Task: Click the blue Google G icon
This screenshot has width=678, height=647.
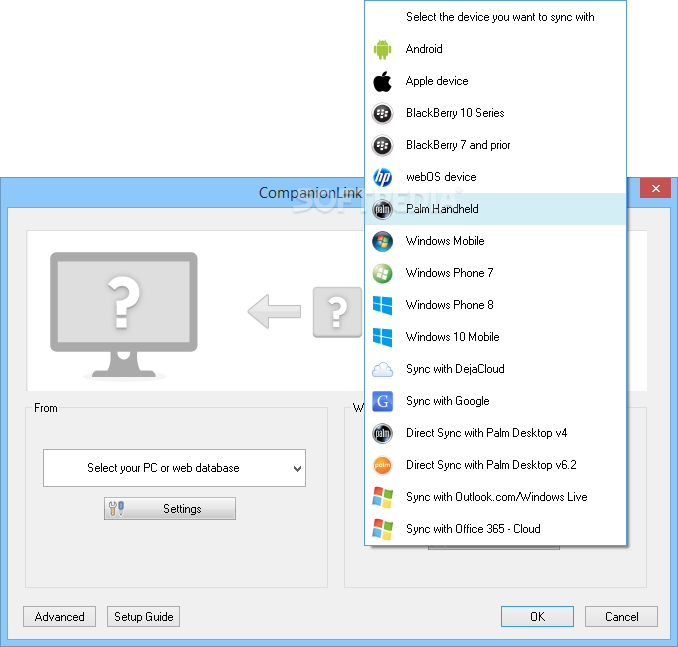Action: pos(382,401)
